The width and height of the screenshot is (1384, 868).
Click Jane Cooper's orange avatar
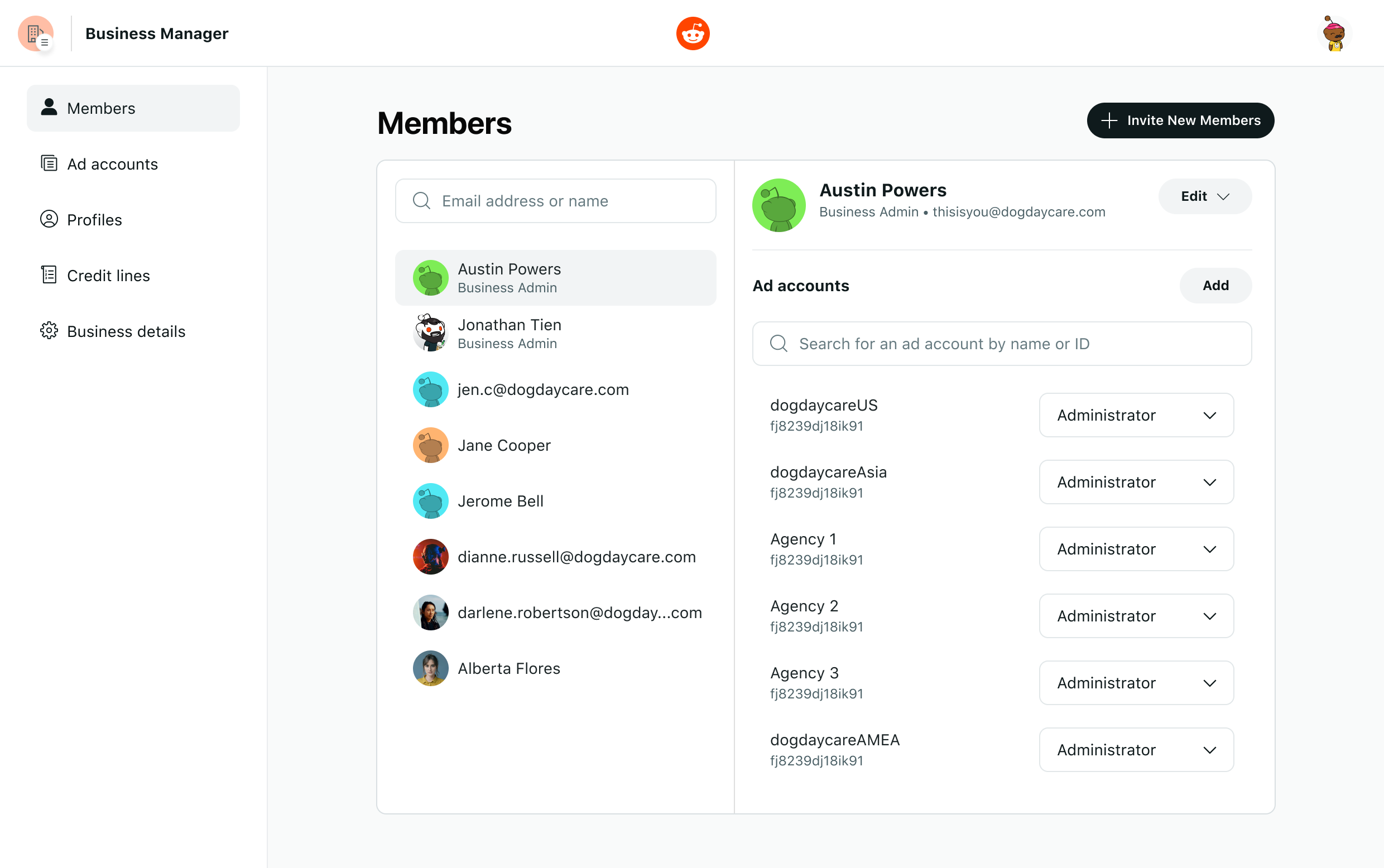click(x=431, y=446)
